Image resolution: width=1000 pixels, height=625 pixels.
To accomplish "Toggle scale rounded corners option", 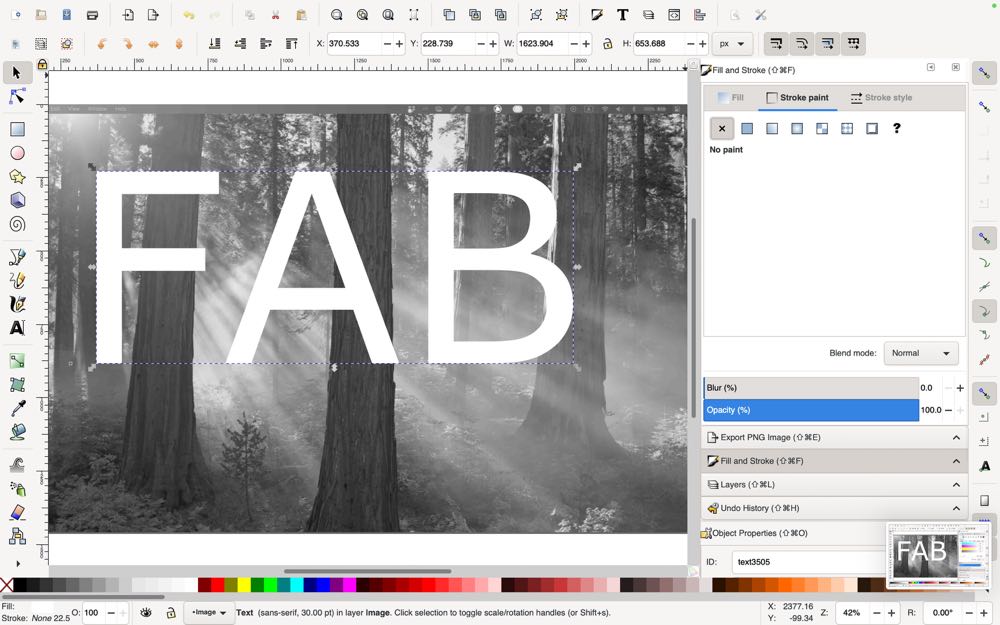I will coord(802,43).
